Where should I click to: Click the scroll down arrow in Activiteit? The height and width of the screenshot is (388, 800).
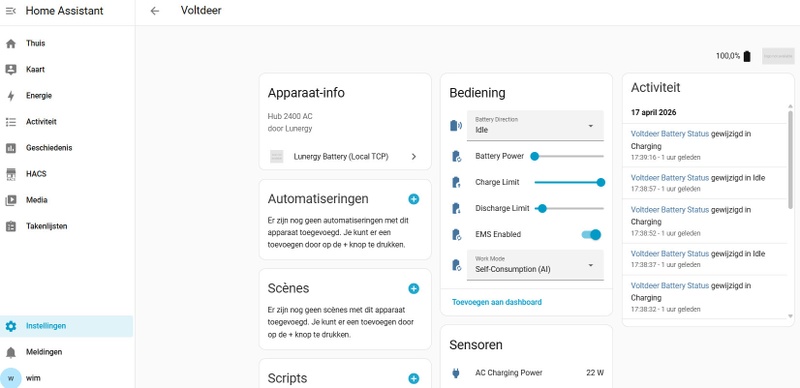coord(790,317)
